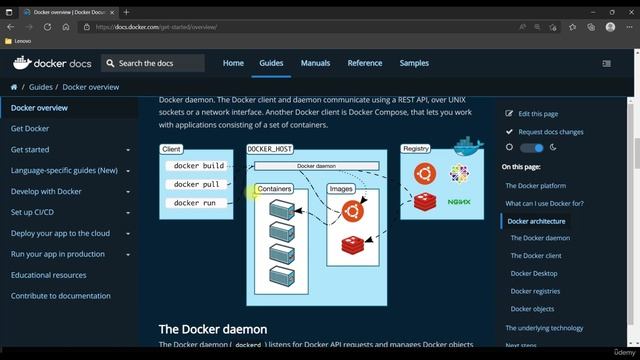Open Get Docker sidebar link
Viewport: 640px width, 360px height.
coord(30,129)
